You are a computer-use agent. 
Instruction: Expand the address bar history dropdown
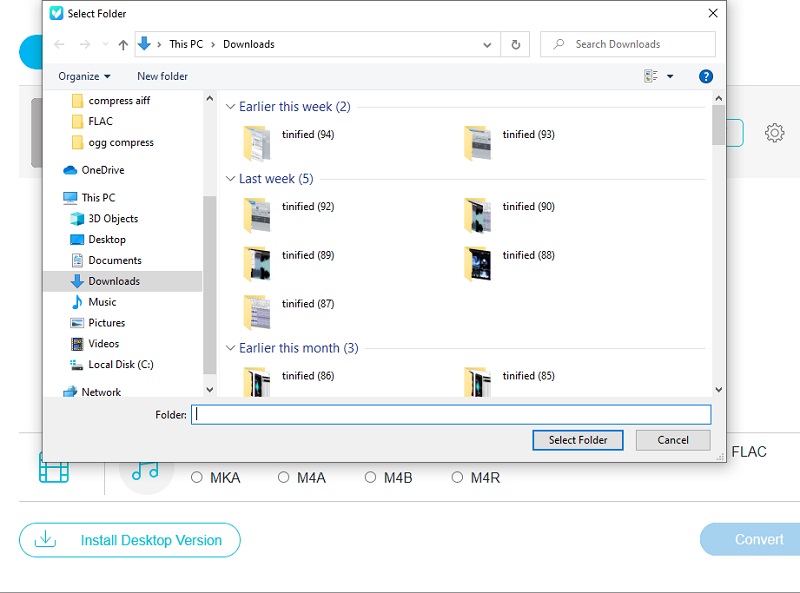click(x=487, y=44)
